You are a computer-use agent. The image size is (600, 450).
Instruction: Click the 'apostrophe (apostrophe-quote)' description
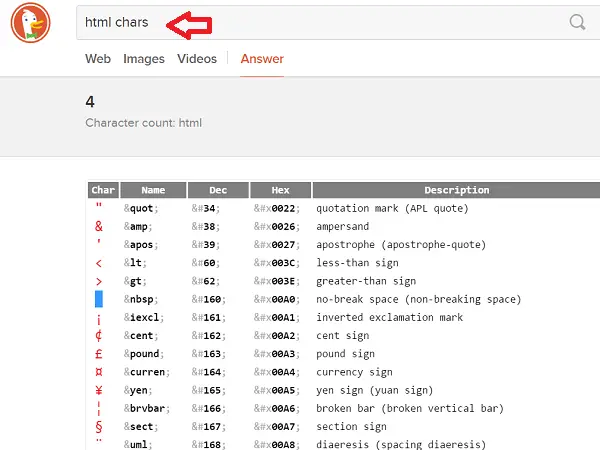pos(401,245)
